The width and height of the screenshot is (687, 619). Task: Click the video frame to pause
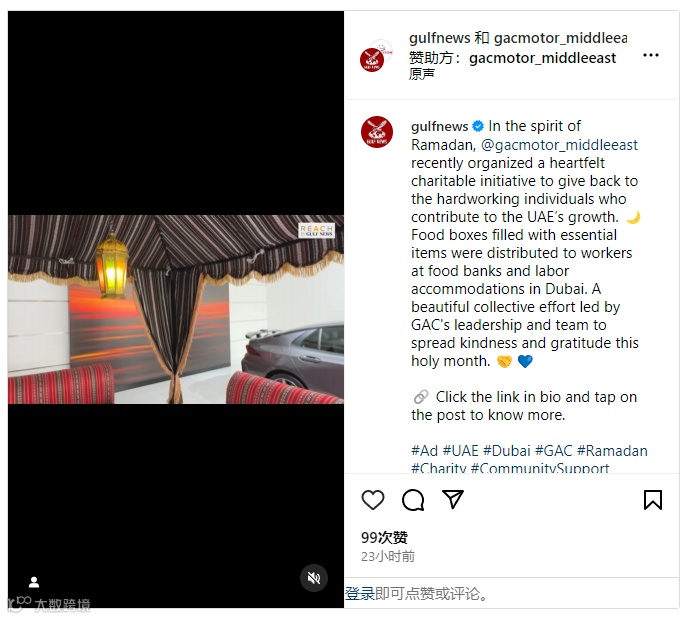click(176, 309)
